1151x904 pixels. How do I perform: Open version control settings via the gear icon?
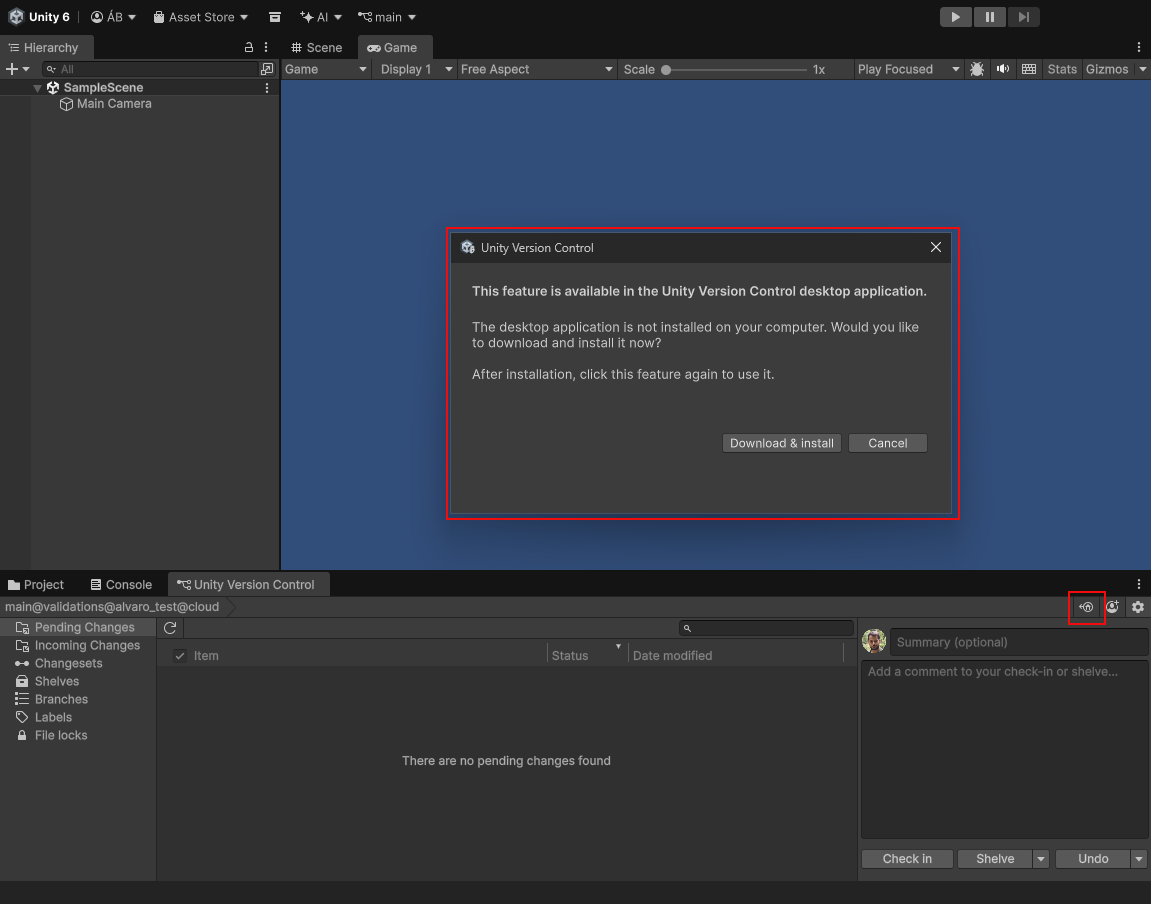pos(1138,607)
